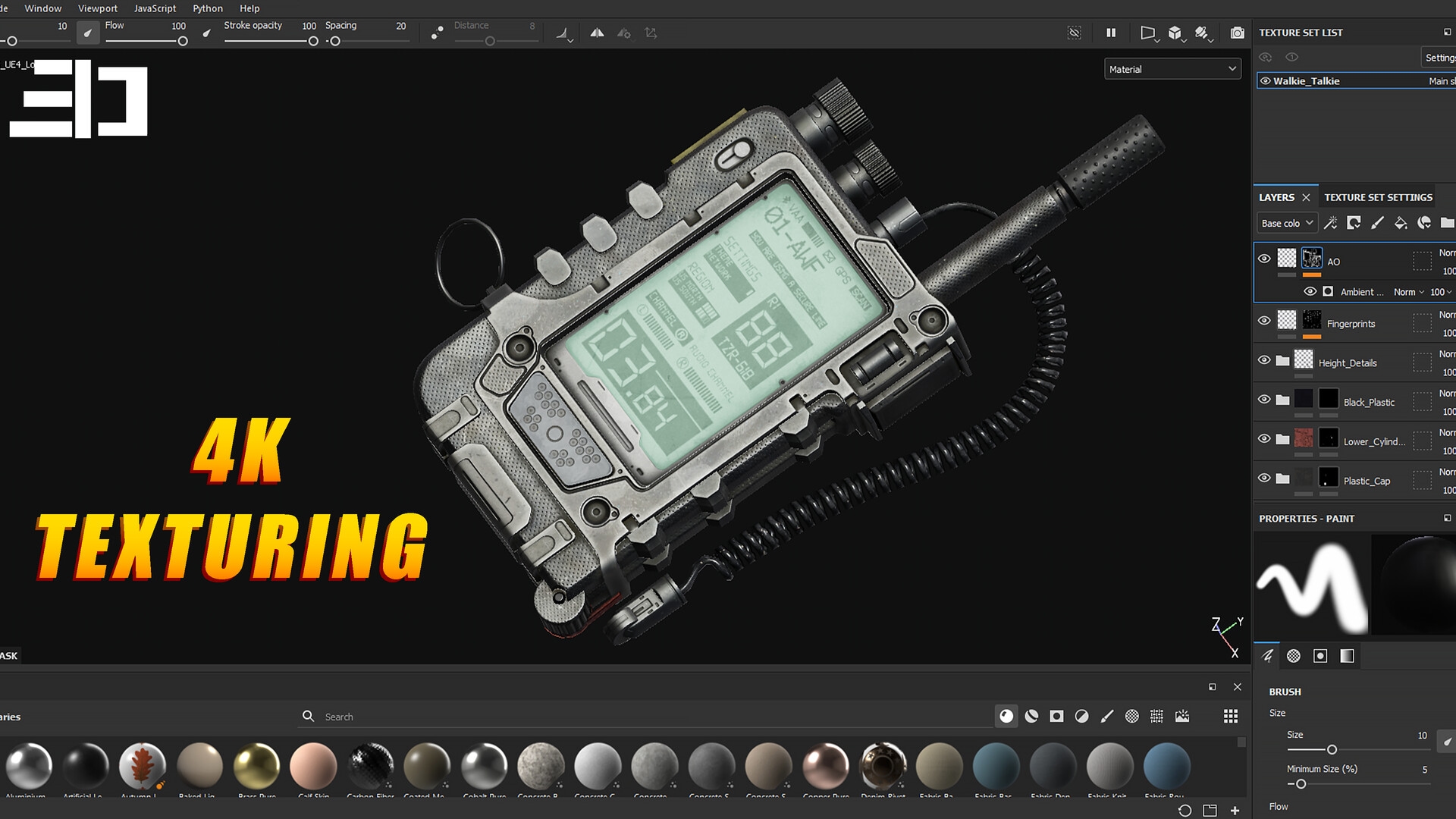Hide the Fingerprints layer

[x=1264, y=321]
